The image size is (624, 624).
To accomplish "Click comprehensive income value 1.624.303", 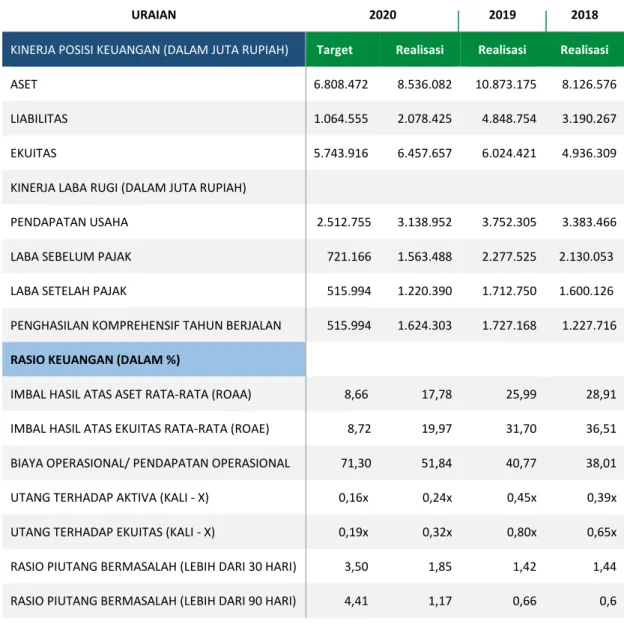I will [425, 326].
